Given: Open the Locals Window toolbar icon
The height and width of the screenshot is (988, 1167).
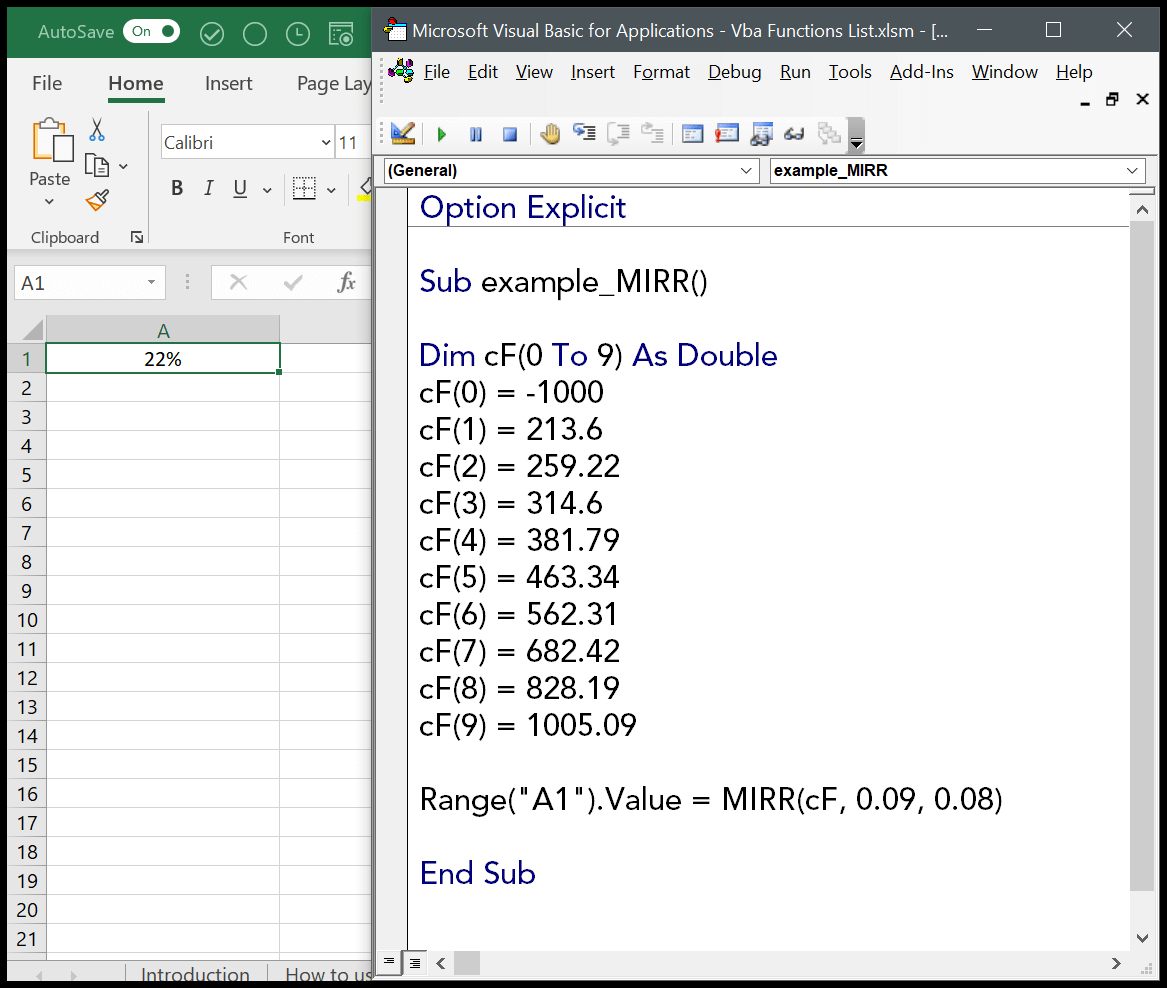Looking at the screenshot, I should 693,134.
